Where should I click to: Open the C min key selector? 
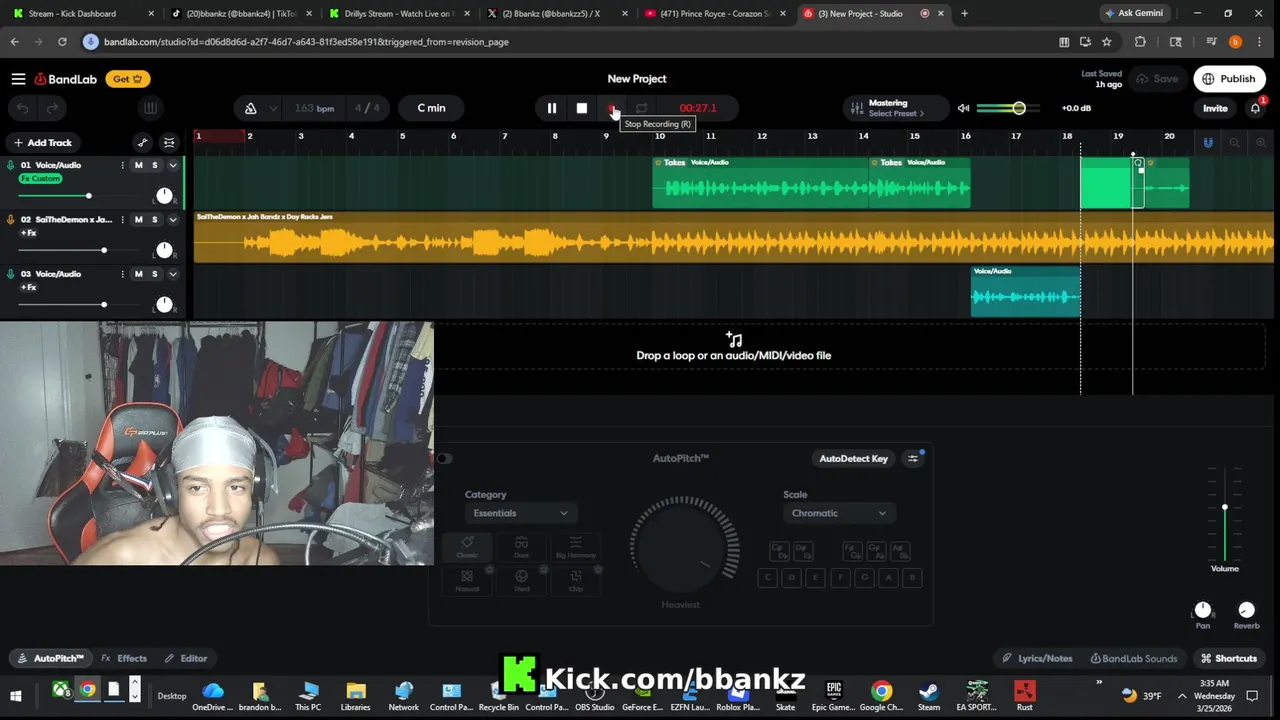tap(431, 108)
